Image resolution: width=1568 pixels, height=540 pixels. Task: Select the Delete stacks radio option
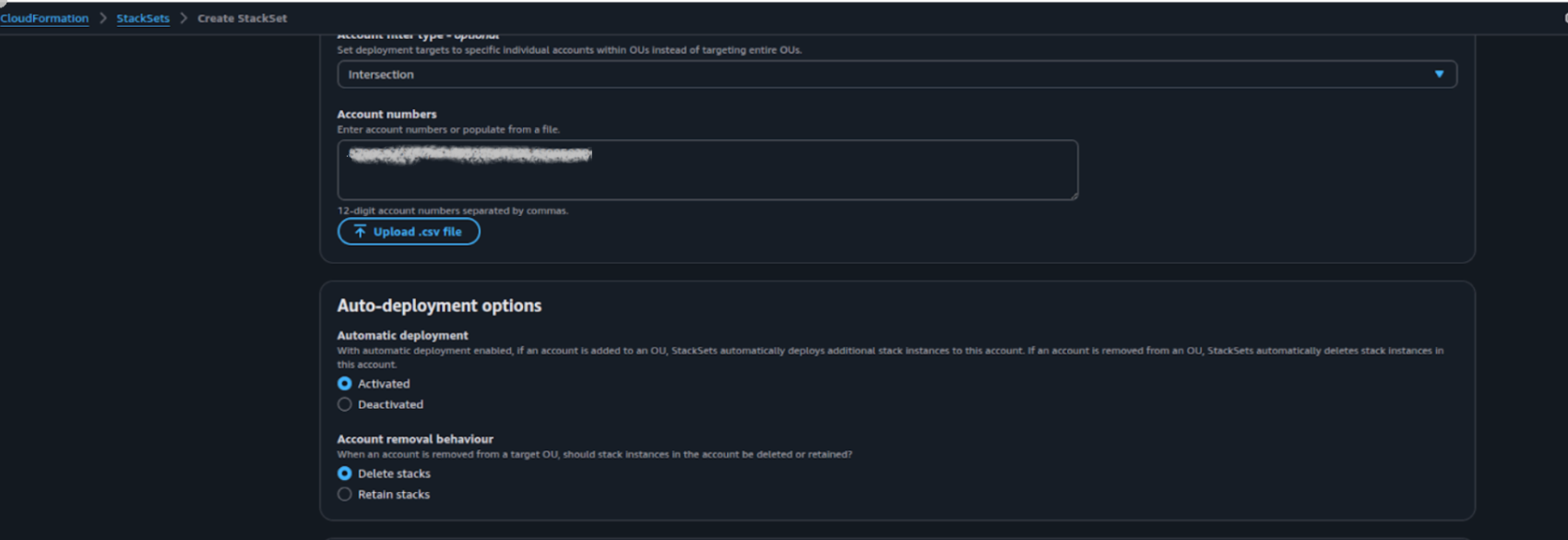pyautogui.click(x=345, y=474)
